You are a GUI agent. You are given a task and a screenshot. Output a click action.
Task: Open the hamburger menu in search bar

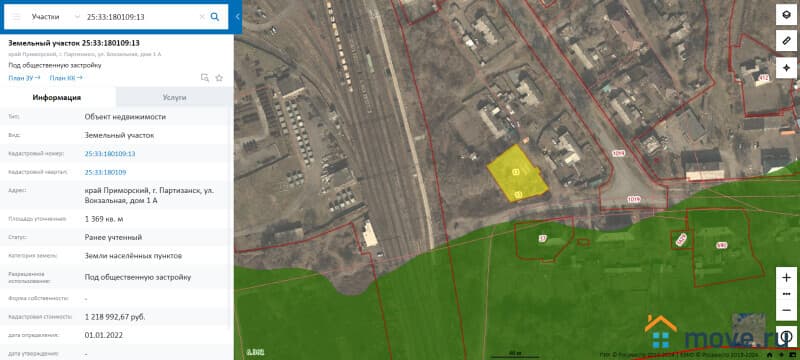pos(16,17)
